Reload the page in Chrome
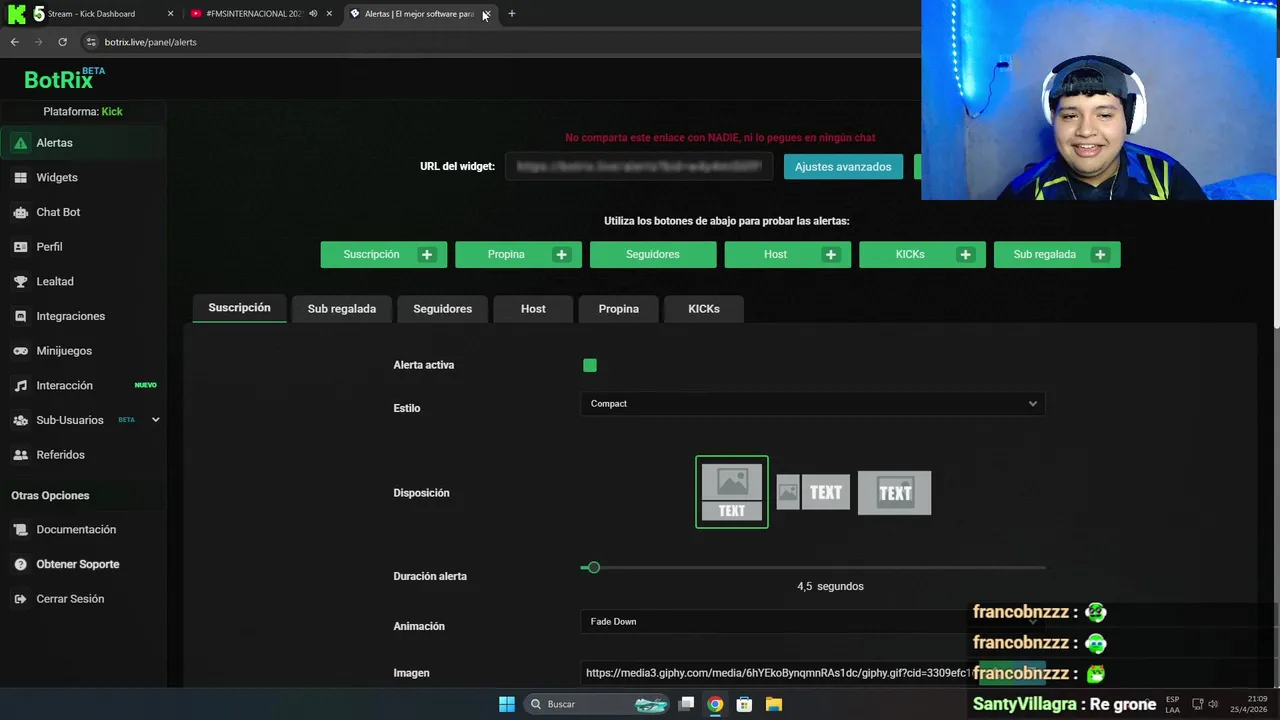This screenshot has height=720, width=1280. pyautogui.click(x=62, y=42)
